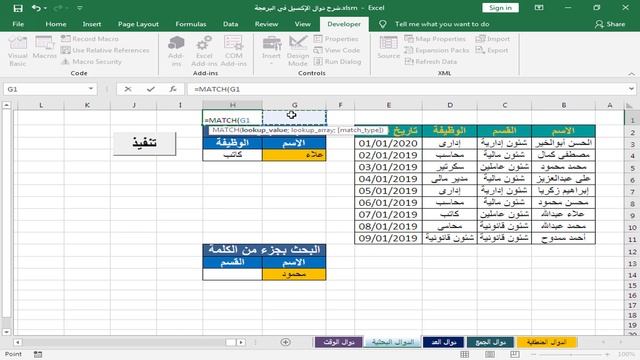Select column E header
This screenshot has height=360, width=640.
388,105
